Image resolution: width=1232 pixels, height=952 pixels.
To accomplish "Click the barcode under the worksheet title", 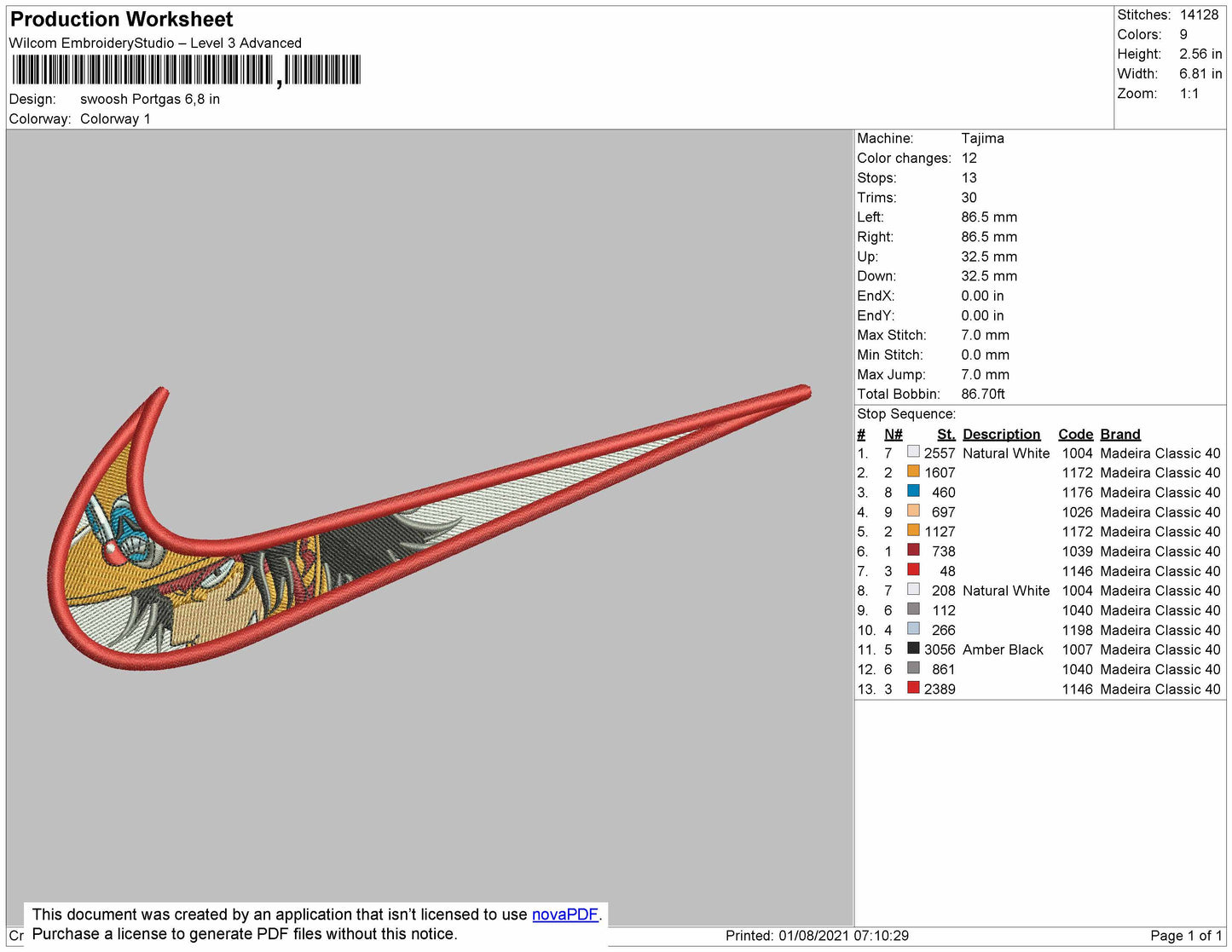I will (x=186, y=70).
